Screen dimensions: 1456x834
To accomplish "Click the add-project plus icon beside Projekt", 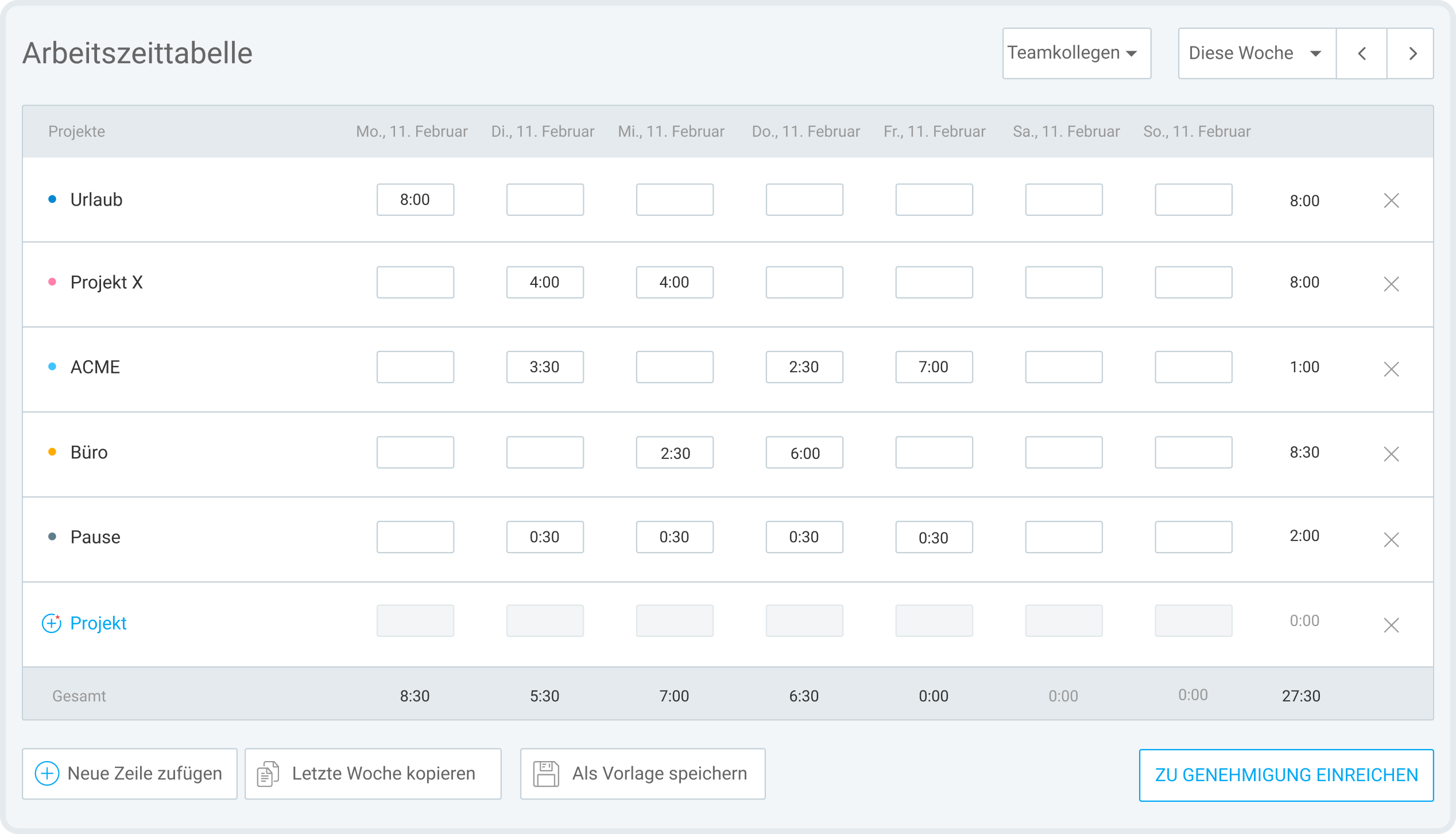I will tap(51, 623).
